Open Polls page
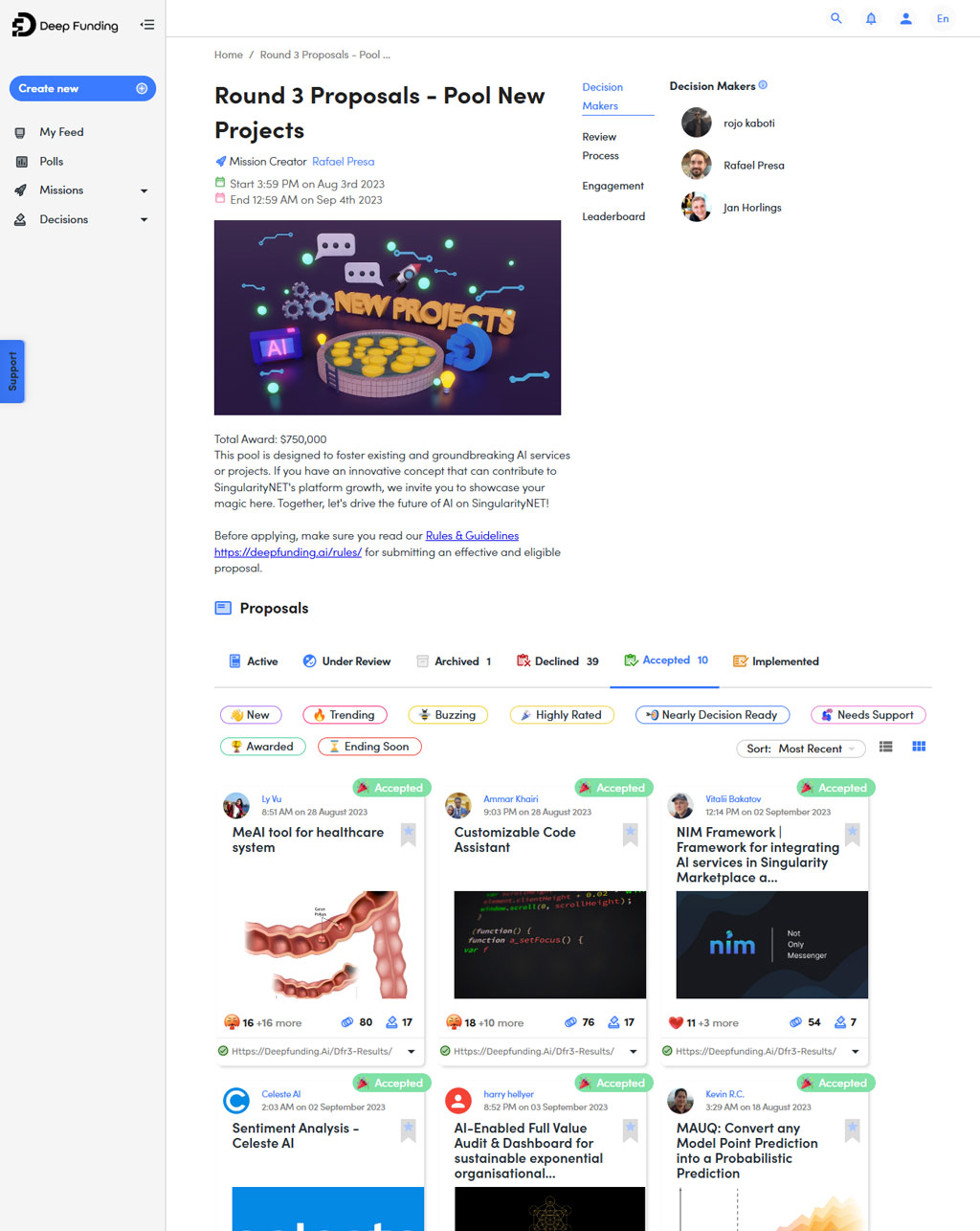Screen dimensions: 980x1231 [x=52, y=162]
